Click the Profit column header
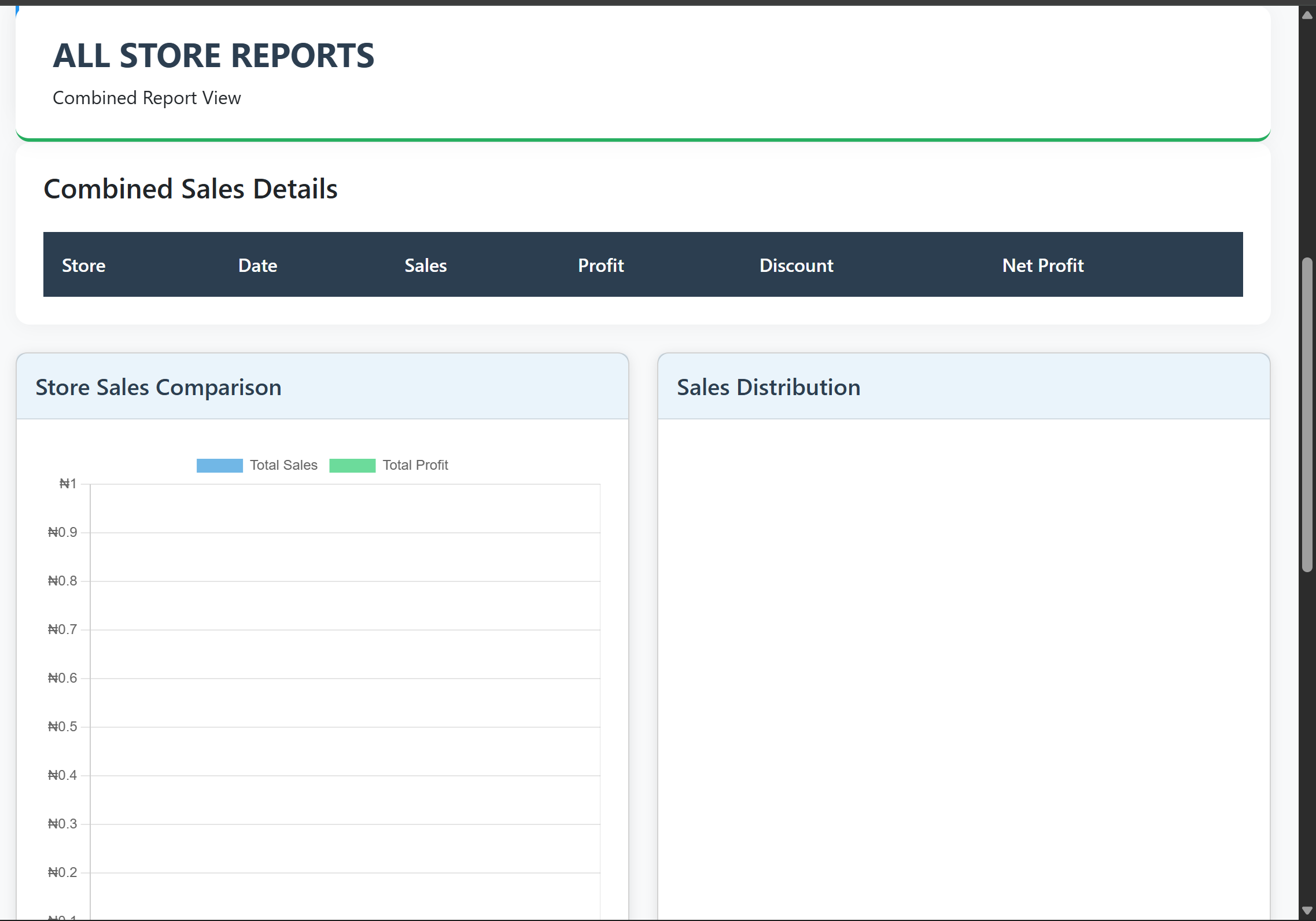Screen dimensions: 1316x921 [x=600, y=266]
